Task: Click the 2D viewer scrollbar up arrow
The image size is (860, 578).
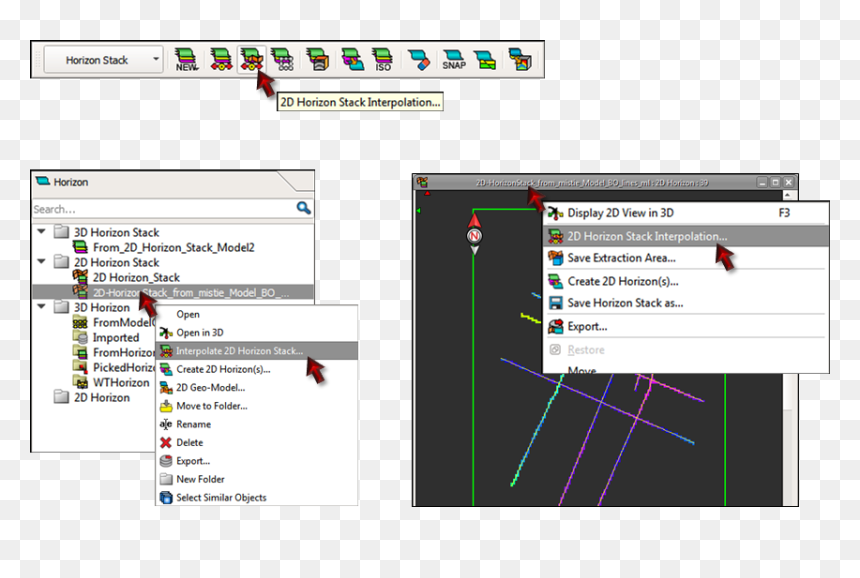Action: tap(788, 195)
